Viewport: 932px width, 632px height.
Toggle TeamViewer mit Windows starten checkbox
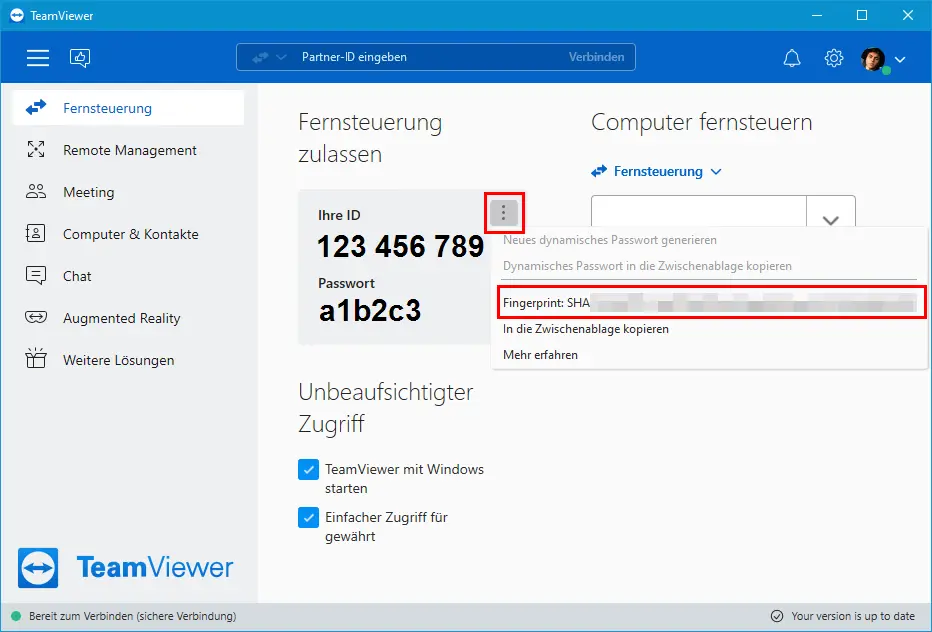coord(308,470)
